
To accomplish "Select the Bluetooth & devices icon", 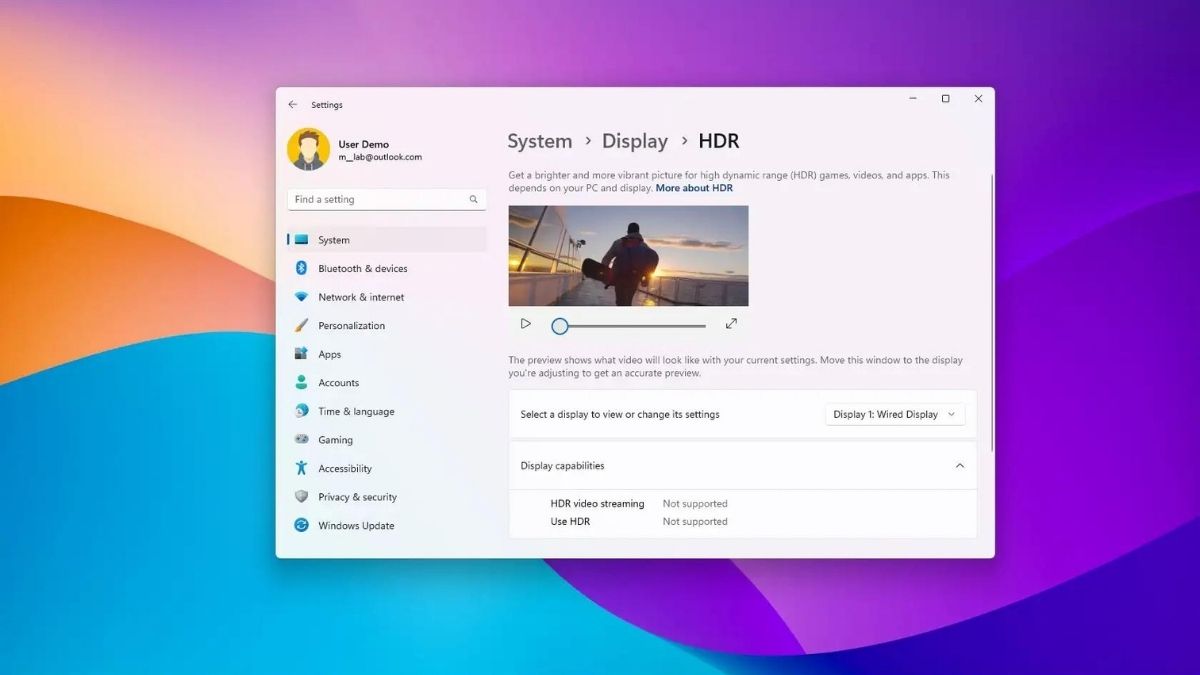I will pyautogui.click(x=302, y=268).
